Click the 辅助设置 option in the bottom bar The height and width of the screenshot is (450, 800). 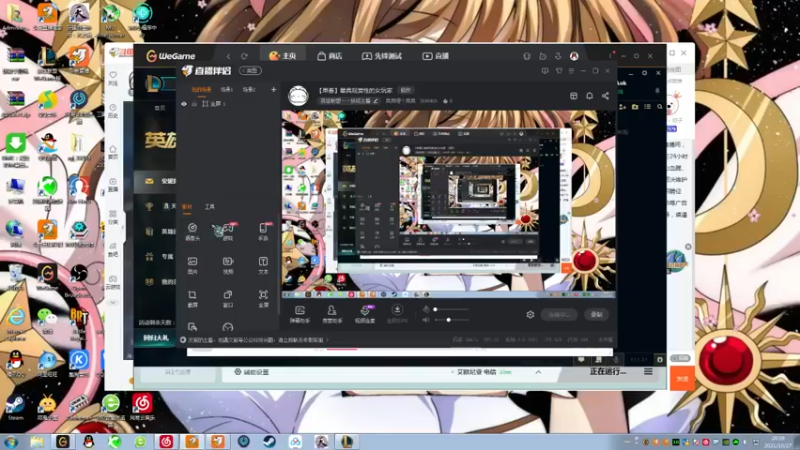tap(251, 372)
